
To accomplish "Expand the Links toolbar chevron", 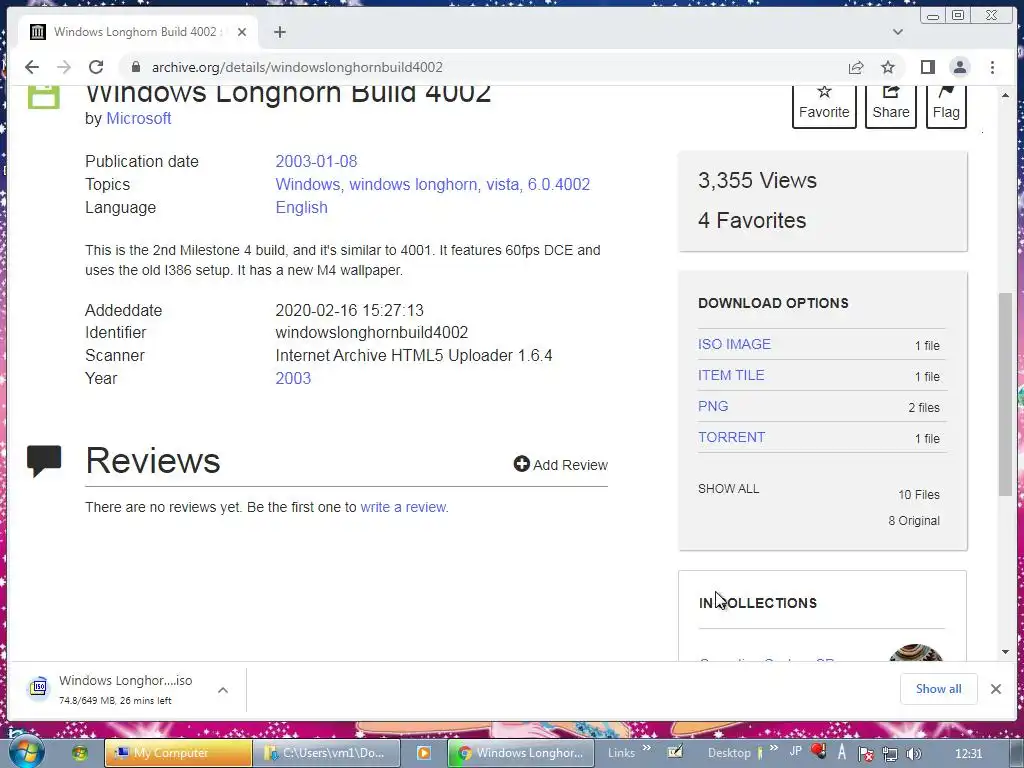I will [x=646, y=748].
